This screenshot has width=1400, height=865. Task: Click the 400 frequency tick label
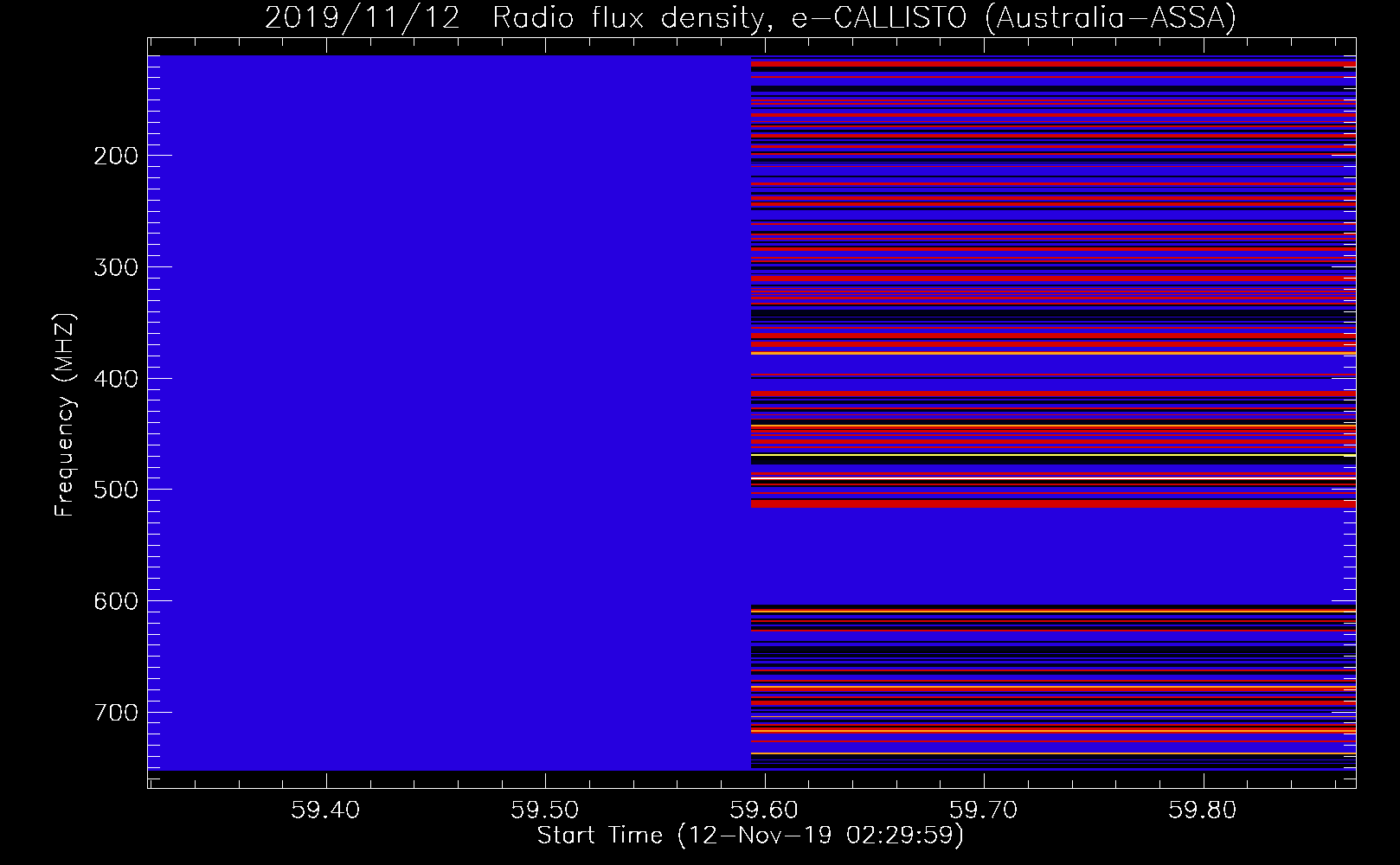115,379
